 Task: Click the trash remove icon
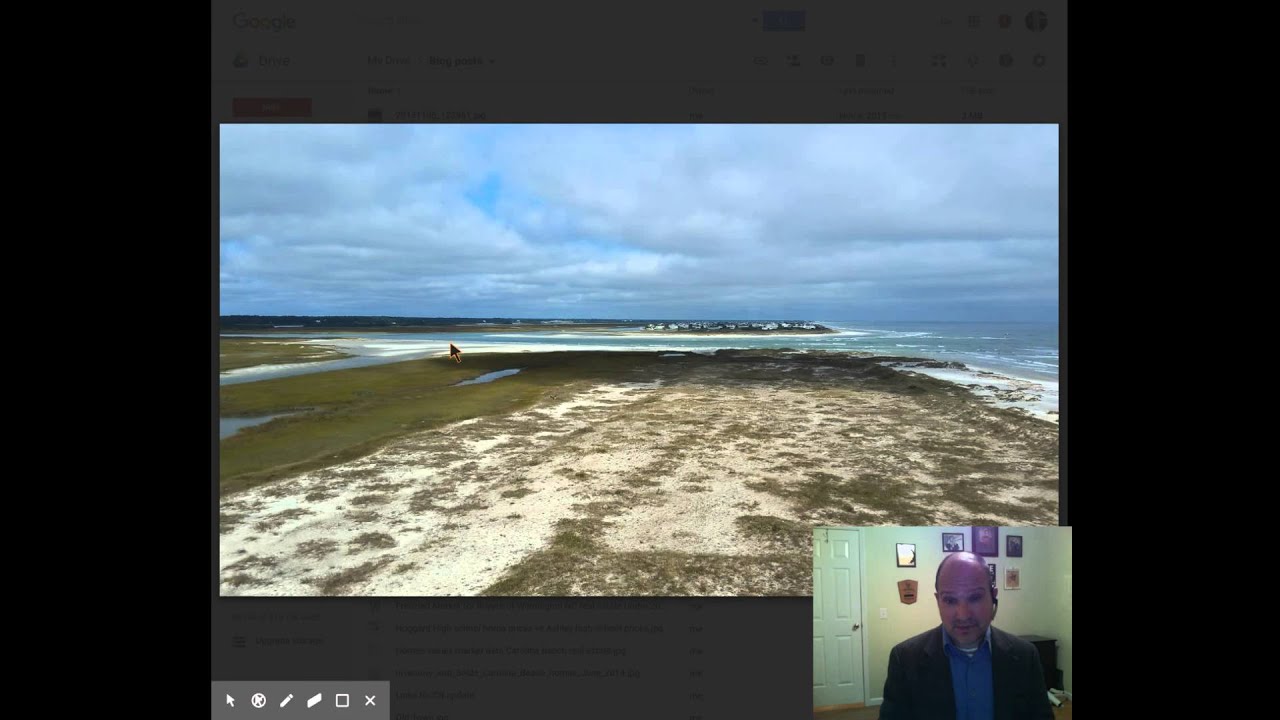point(860,61)
